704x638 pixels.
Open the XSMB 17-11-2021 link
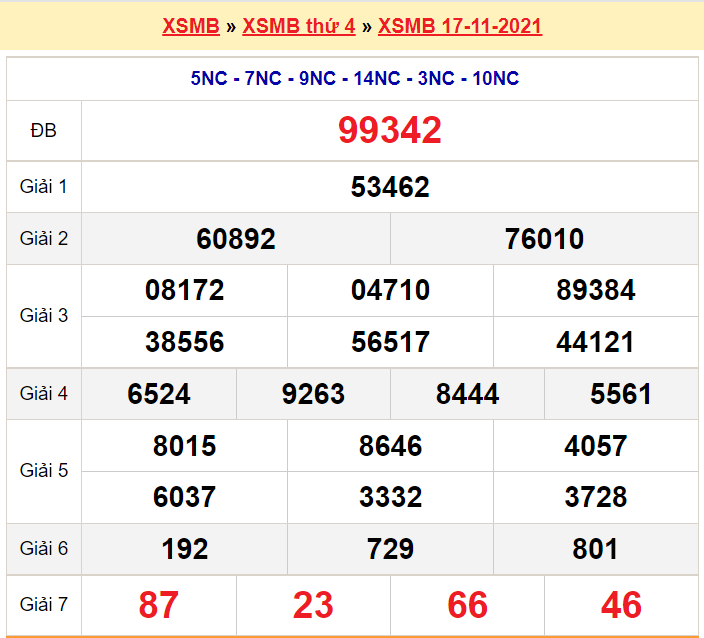460,26
